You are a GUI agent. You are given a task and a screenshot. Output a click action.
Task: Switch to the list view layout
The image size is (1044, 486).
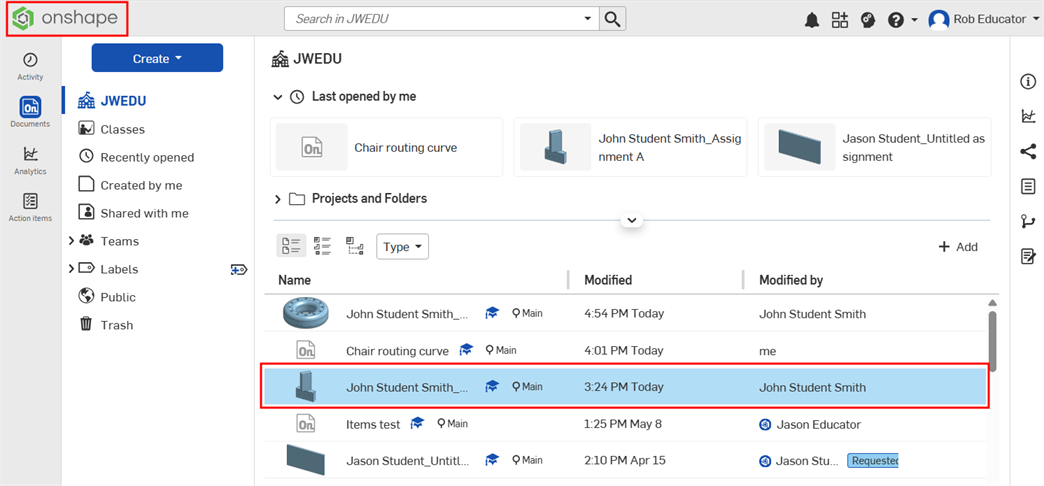pos(291,246)
